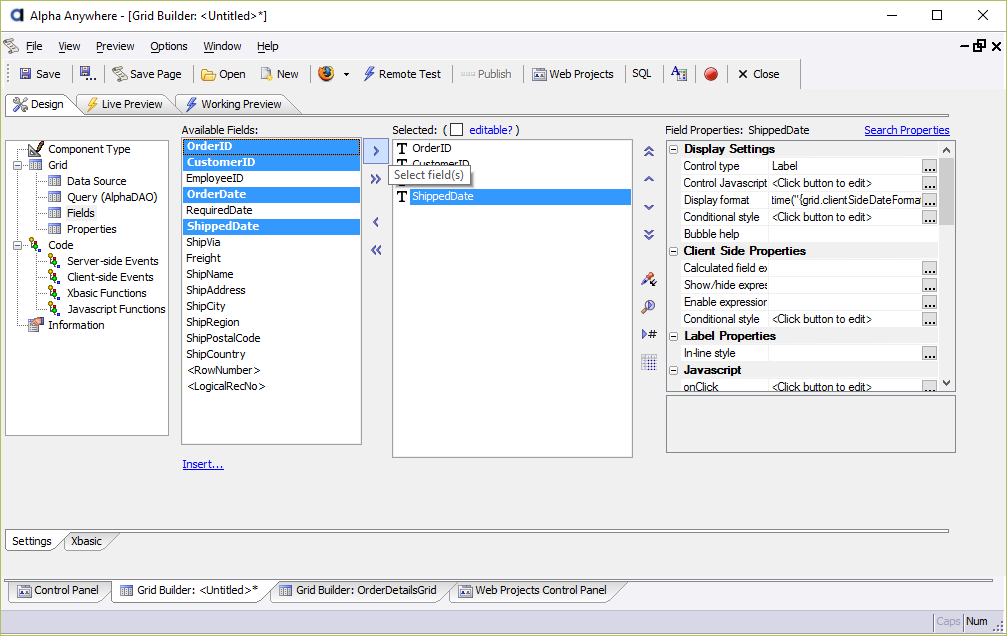Select EmployeeID in Available Fields
This screenshot has height=636, width=1007.
tap(271, 179)
